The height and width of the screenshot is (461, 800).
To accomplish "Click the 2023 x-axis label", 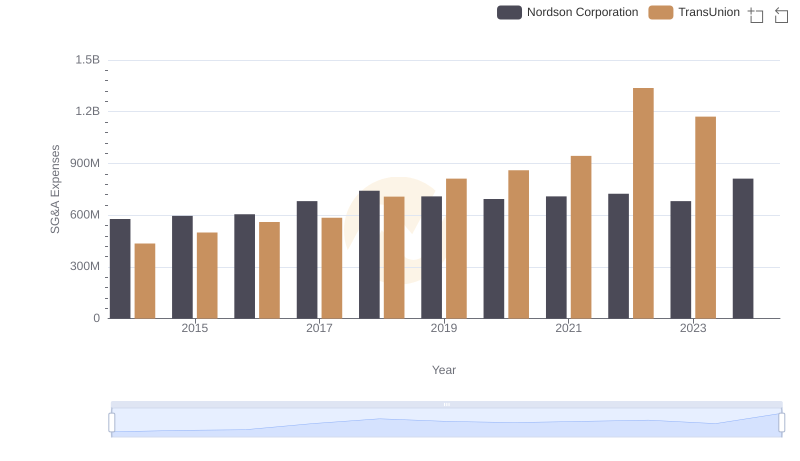I will tap(693, 328).
